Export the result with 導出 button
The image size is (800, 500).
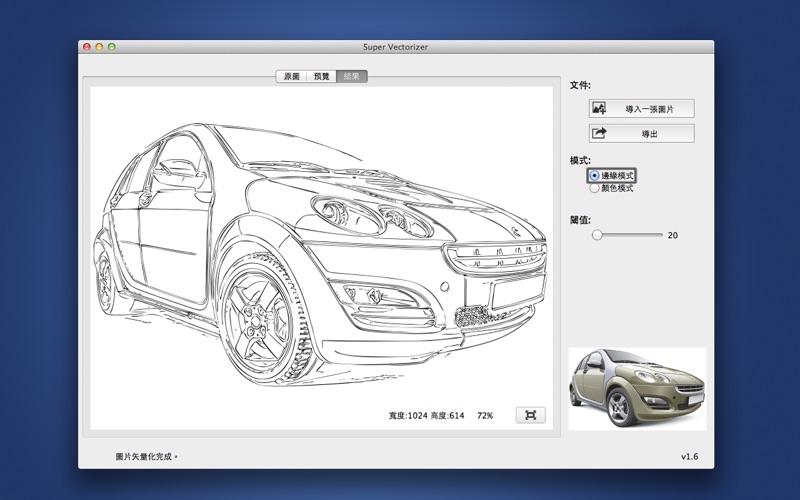(x=641, y=133)
